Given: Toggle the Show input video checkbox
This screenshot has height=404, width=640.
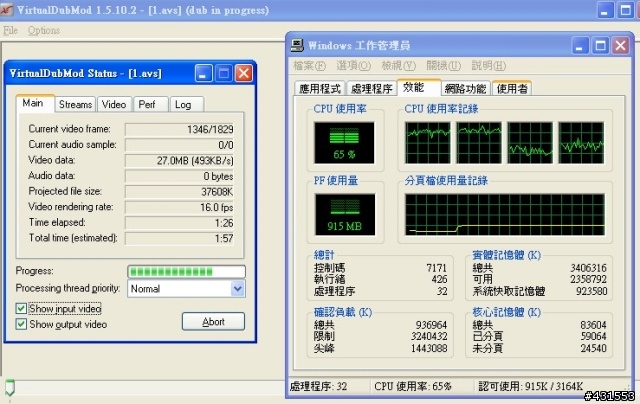Looking at the screenshot, I should click(21, 309).
